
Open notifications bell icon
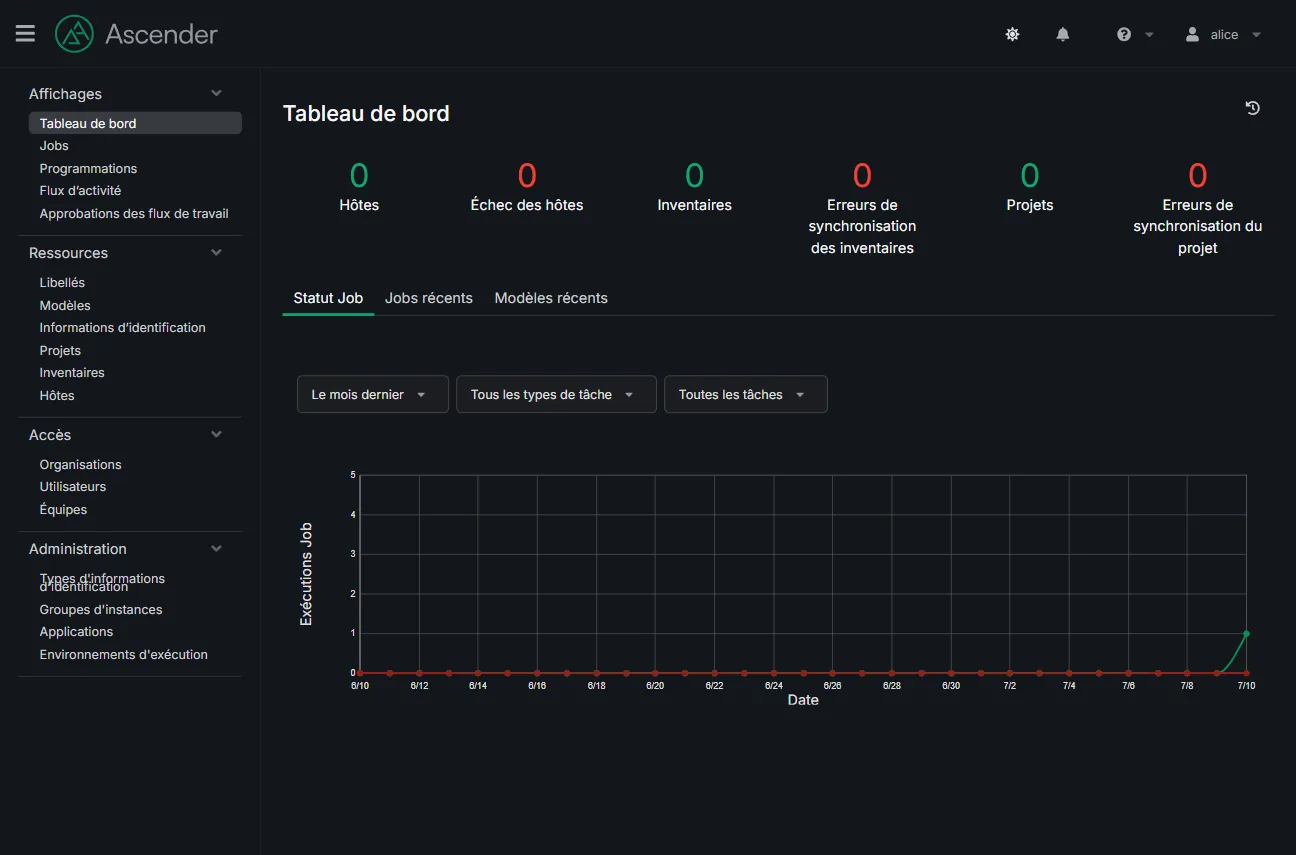[x=1063, y=34]
